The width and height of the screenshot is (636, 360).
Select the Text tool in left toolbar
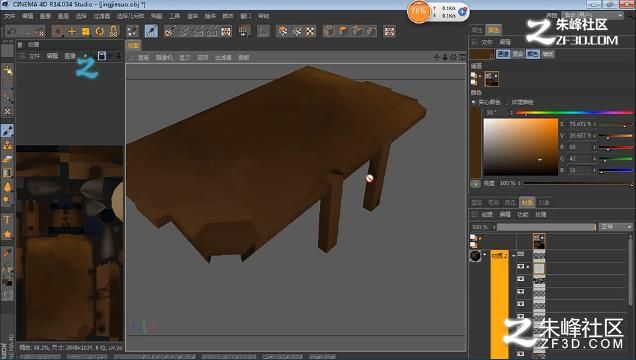click(7, 220)
